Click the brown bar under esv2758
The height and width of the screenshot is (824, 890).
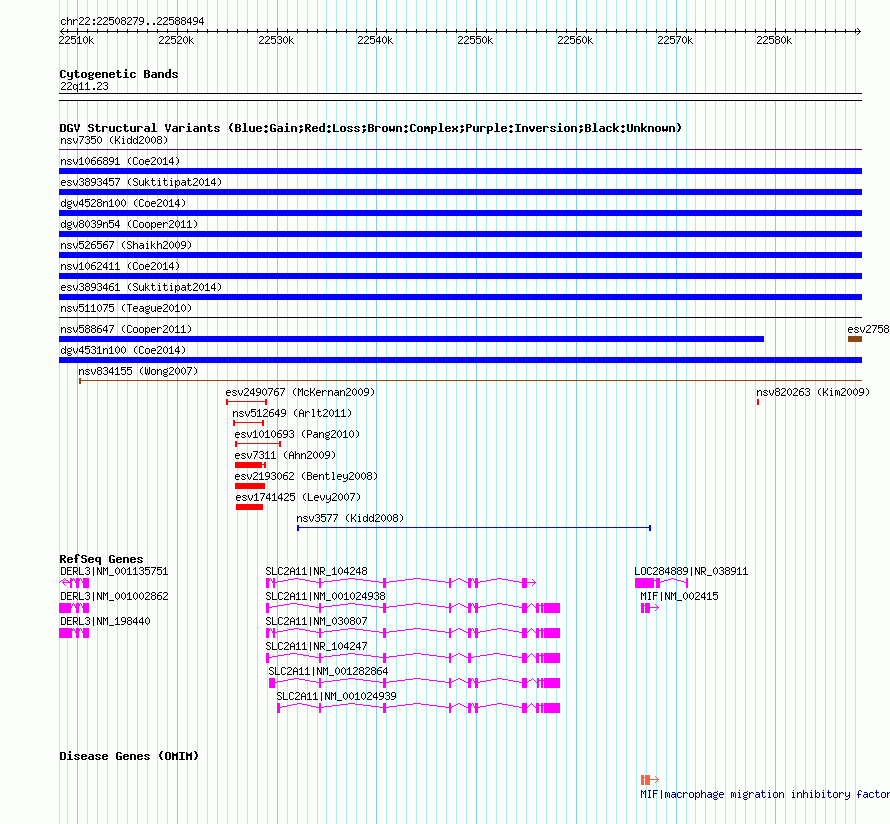pyautogui.click(x=855, y=339)
